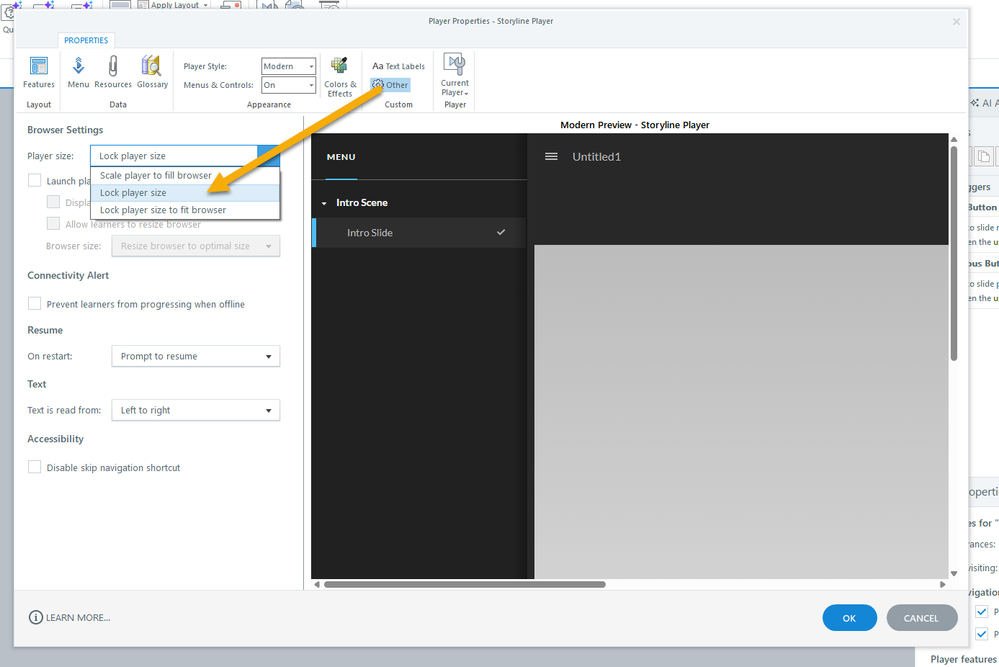The height and width of the screenshot is (667, 999).
Task: Open the On restart dropdown
Action: [194, 356]
